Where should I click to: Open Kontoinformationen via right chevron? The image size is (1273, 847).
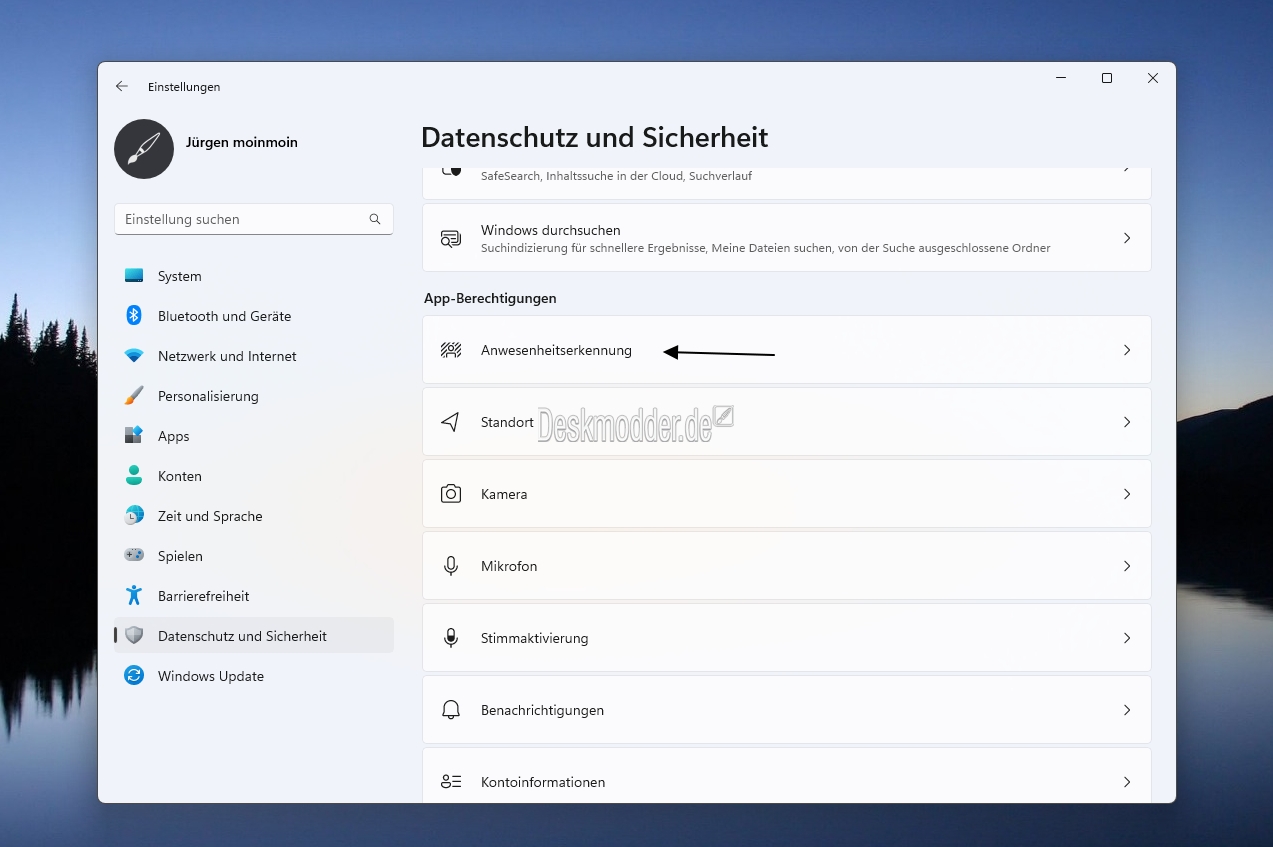[x=1127, y=782]
